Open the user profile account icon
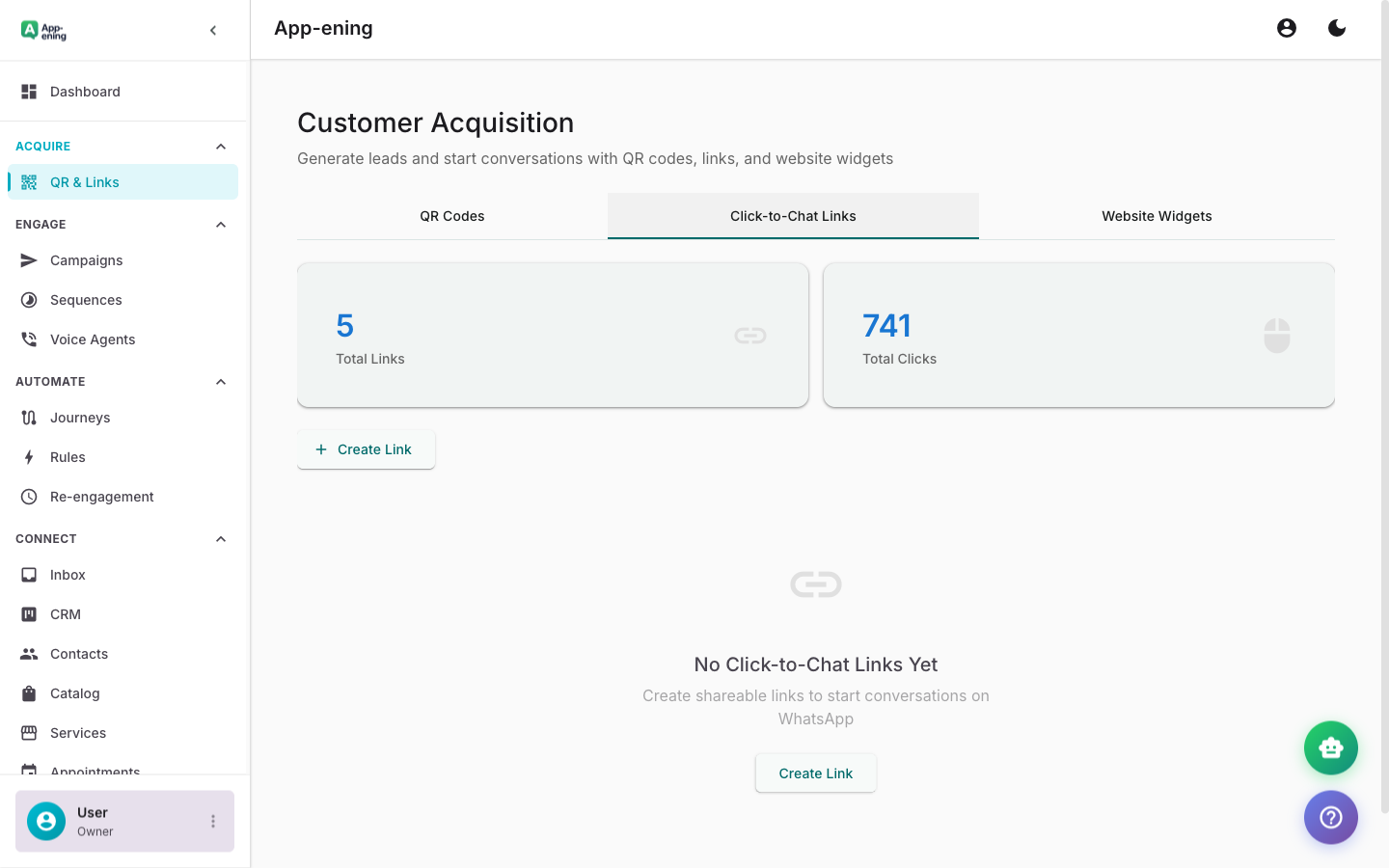The image size is (1389, 868). pos(1287,28)
